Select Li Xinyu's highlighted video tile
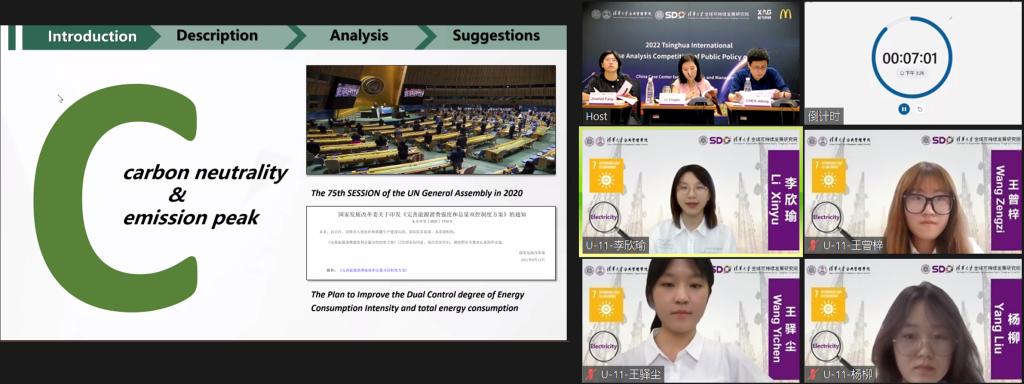 point(692,191)
